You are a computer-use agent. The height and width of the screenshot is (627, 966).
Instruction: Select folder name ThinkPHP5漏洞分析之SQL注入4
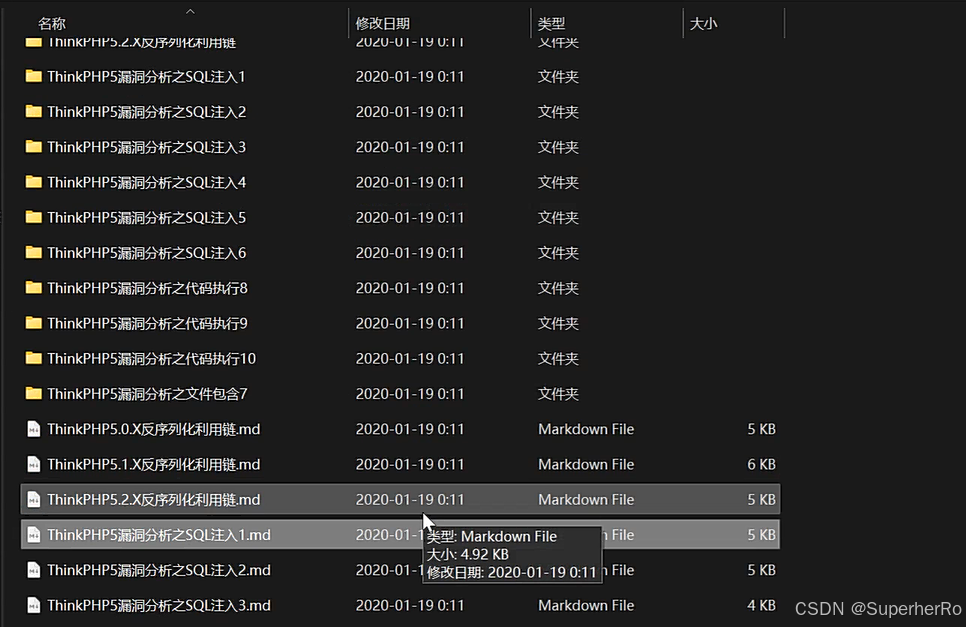[x=147, y=182]
